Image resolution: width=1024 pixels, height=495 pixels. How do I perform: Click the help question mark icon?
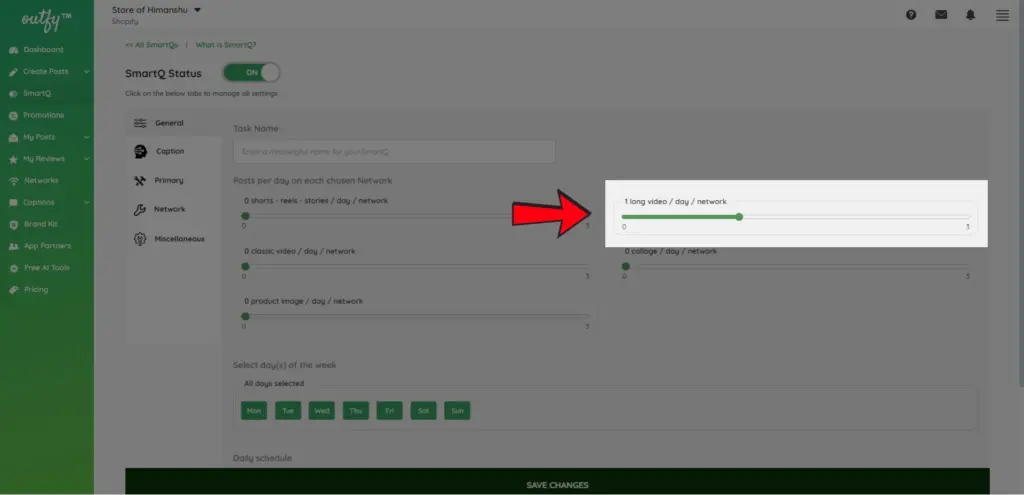[911, 15]
